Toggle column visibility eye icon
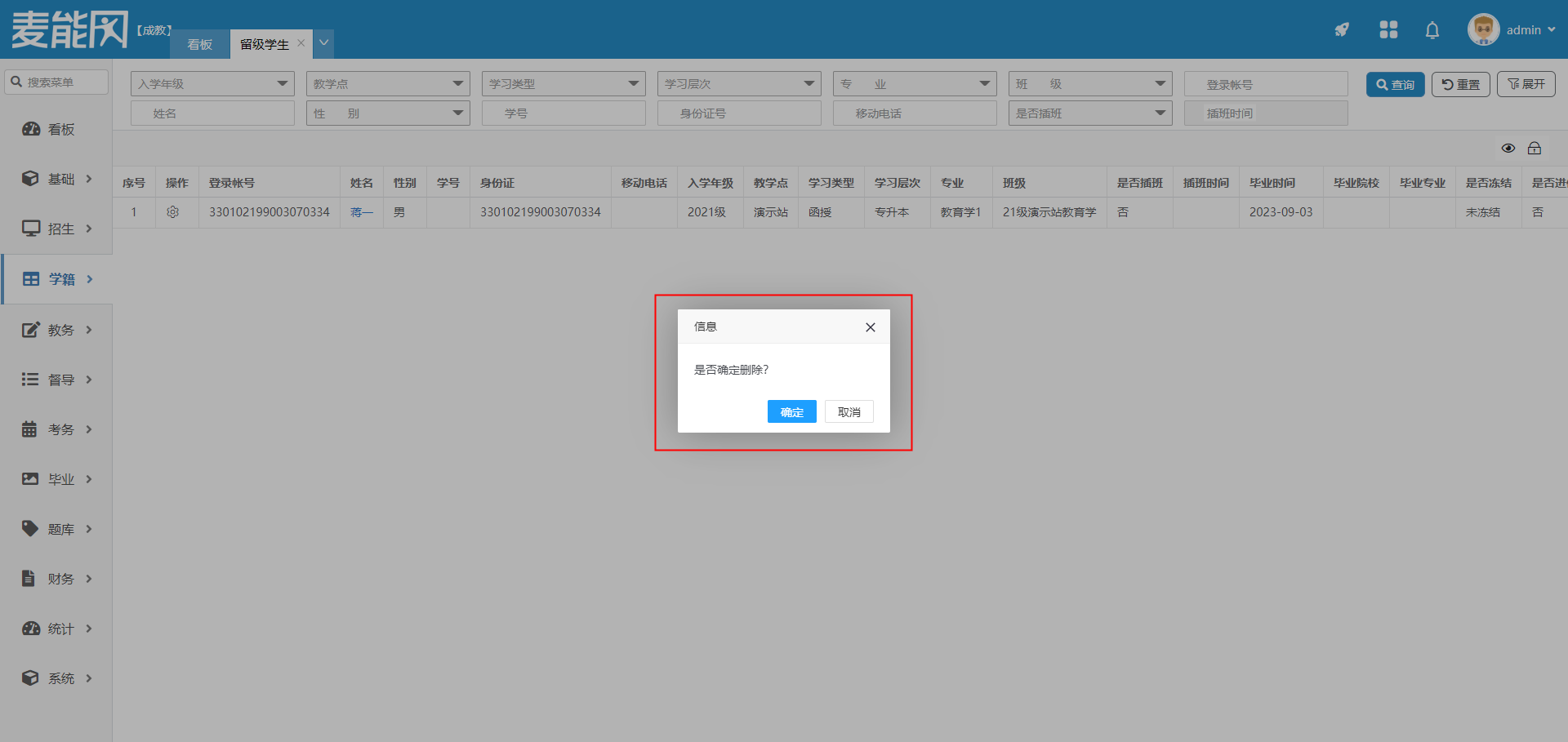Image resolution: width=1568 pixels, height=742 pixels. tap(1508, 148)
